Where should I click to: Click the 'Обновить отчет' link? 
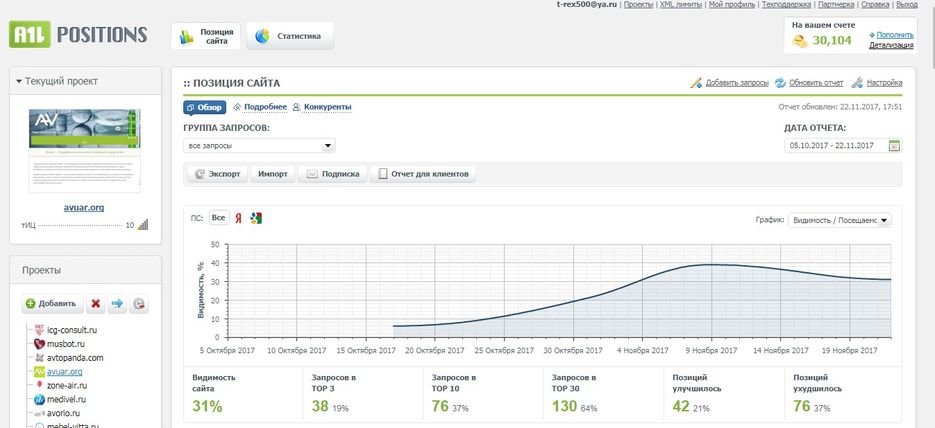tap(810, 82)
